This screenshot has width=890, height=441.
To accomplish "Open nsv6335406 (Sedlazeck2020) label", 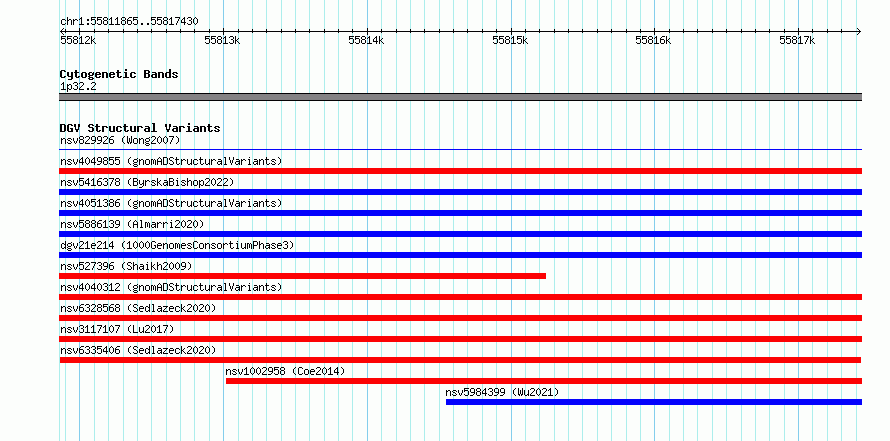I will click(x=138, y=350).
